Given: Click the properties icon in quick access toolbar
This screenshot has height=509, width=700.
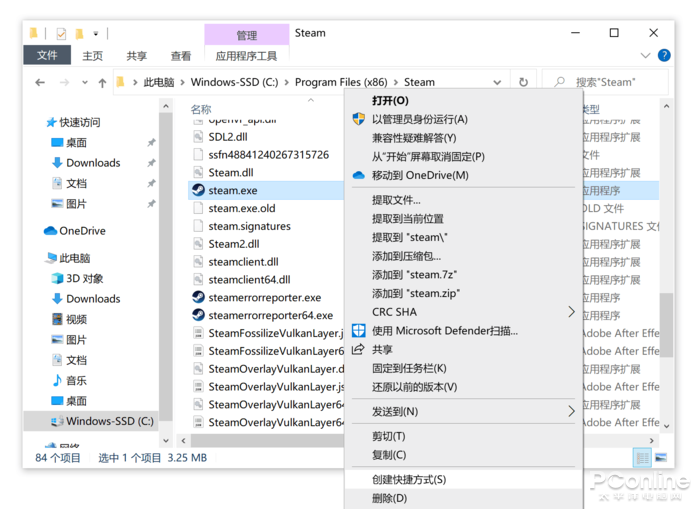Looking at the screenshot, I should [61, 34].
